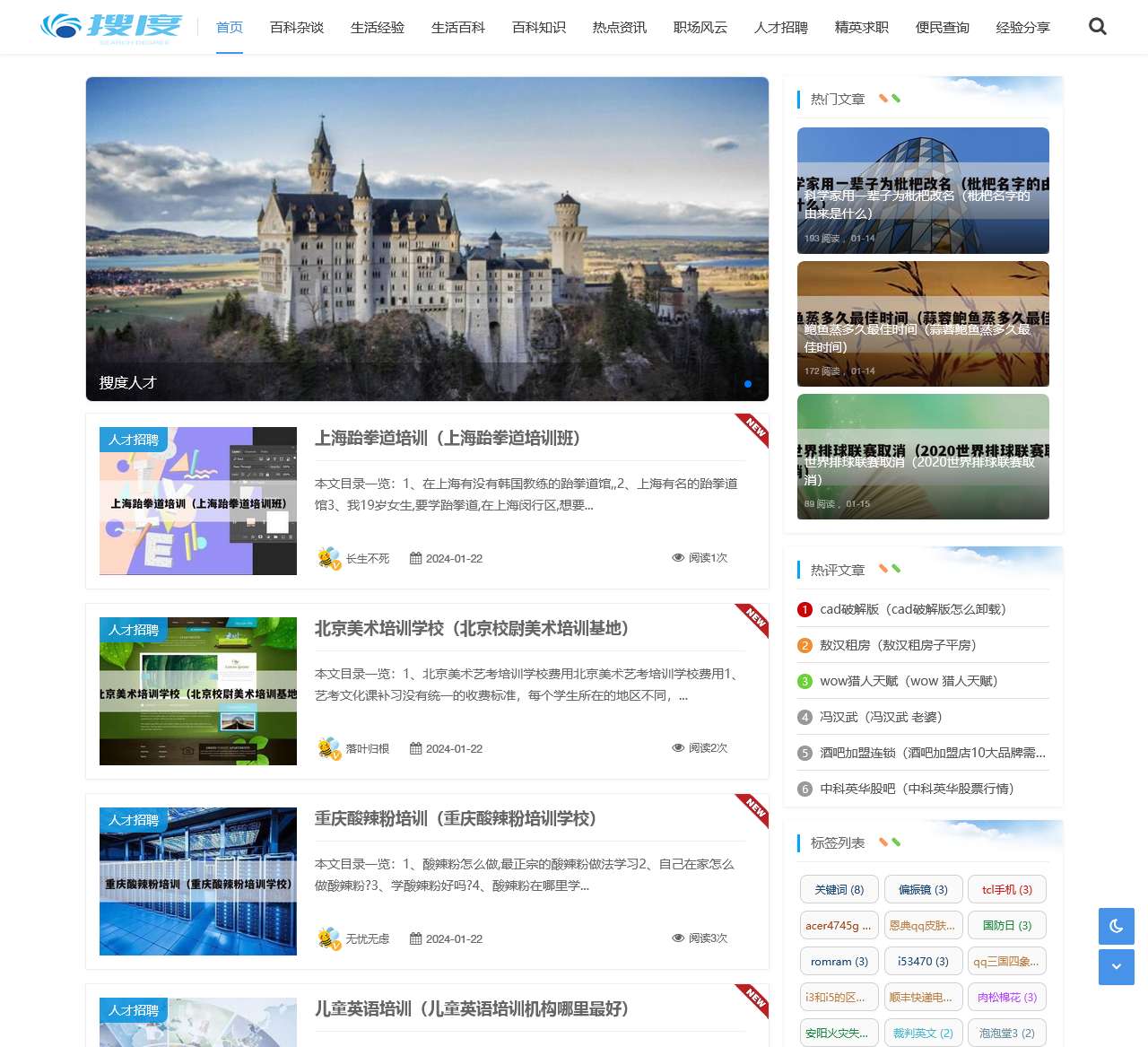This screenshot has width=1148, height=1047.
Task: Click the 鲍鱼蒸多久最佳时间 article image
Action: click(923, 325)
